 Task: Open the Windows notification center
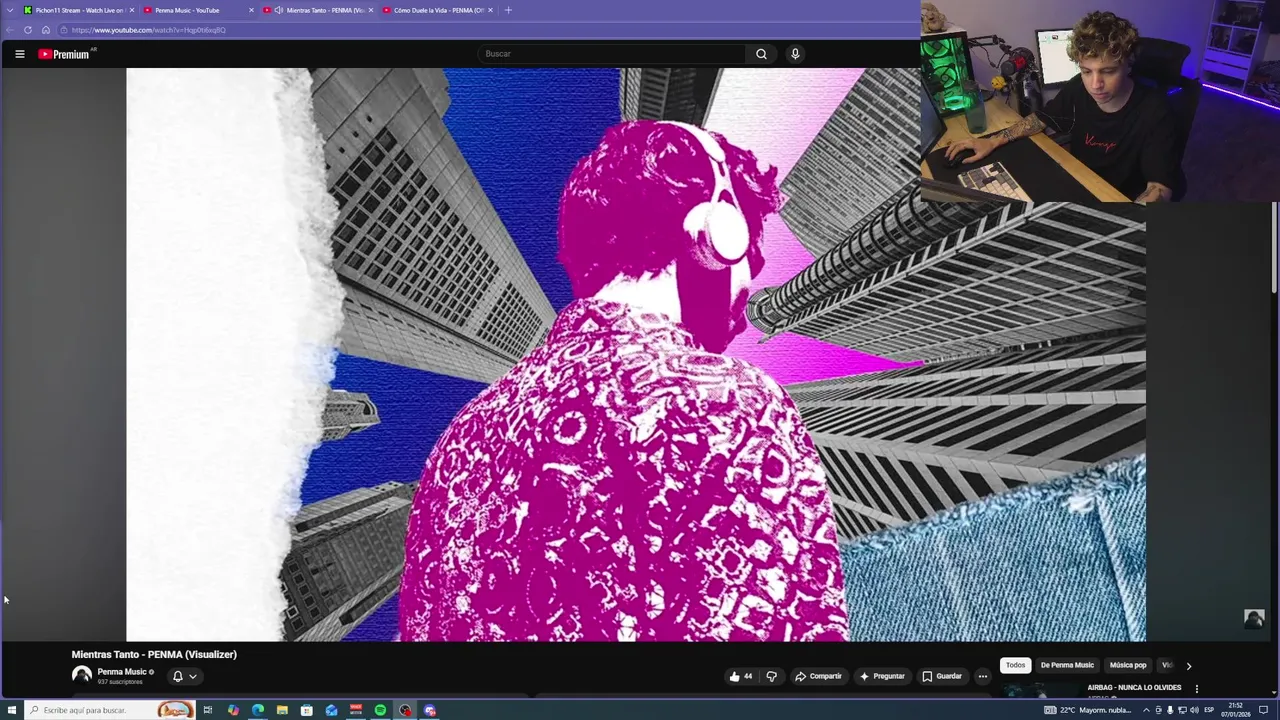[1263, 710]
